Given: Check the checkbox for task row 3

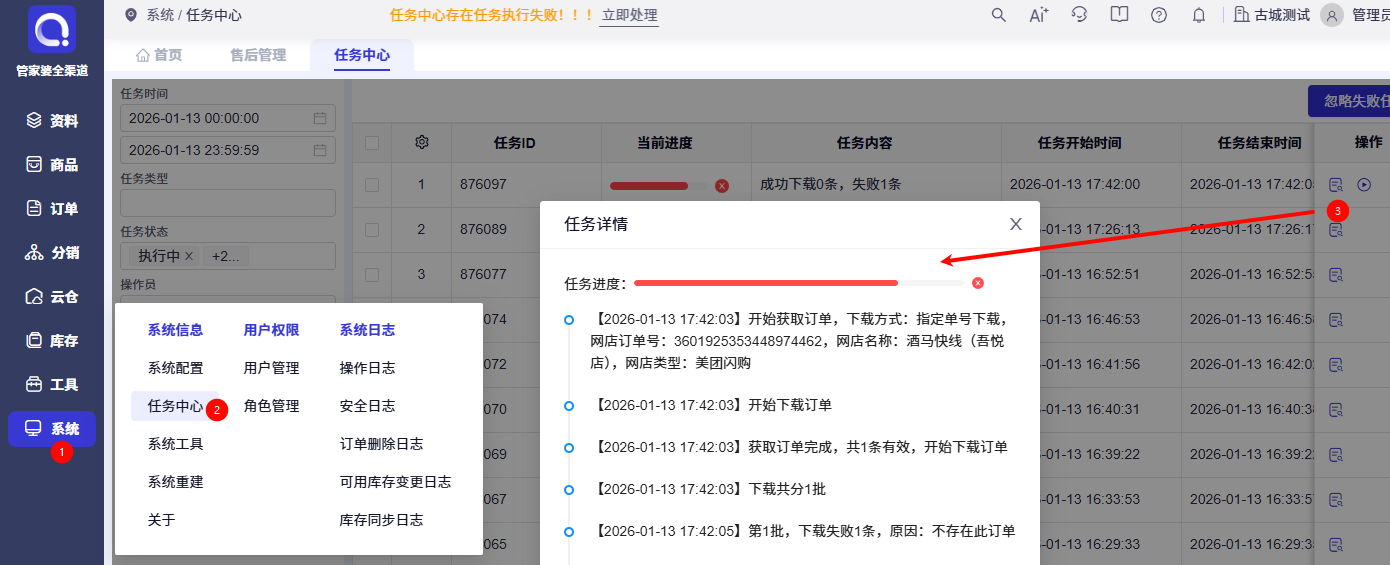Looking at the screenshot, I should [x=372, y=275].
